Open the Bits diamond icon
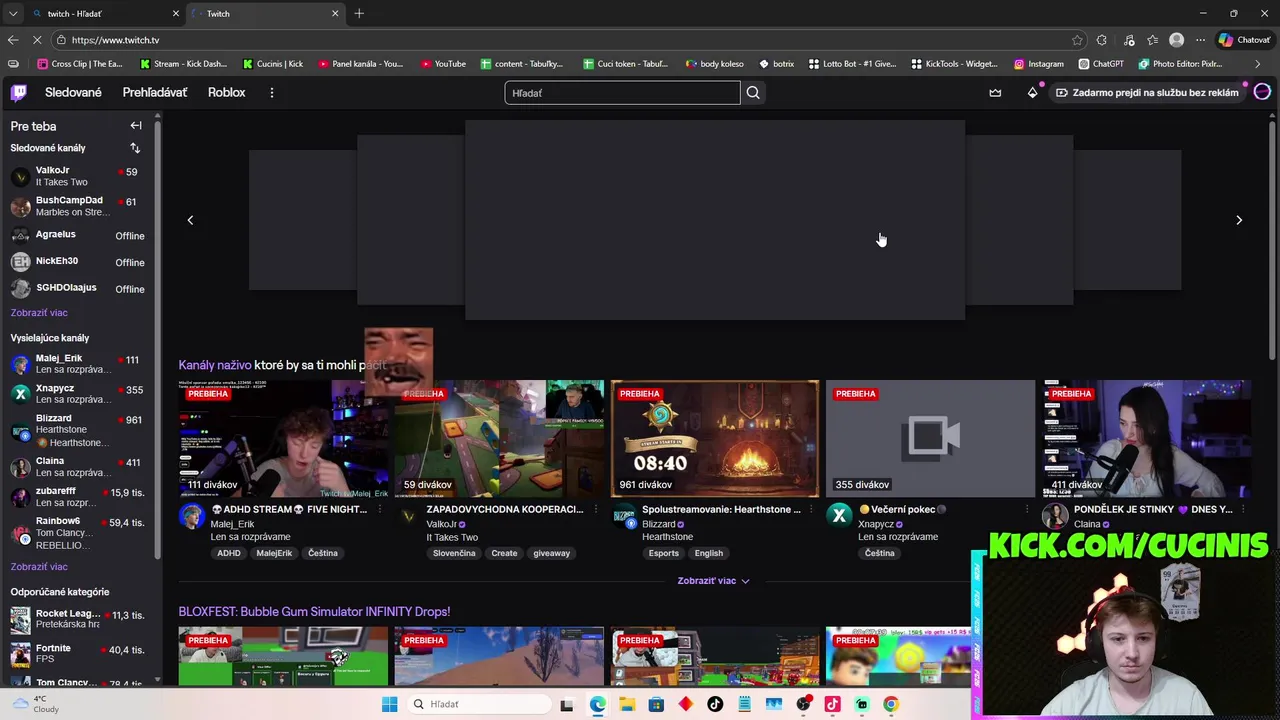Image resolution: width=1280 pixels, height=720 pixels. (1033, 93)
